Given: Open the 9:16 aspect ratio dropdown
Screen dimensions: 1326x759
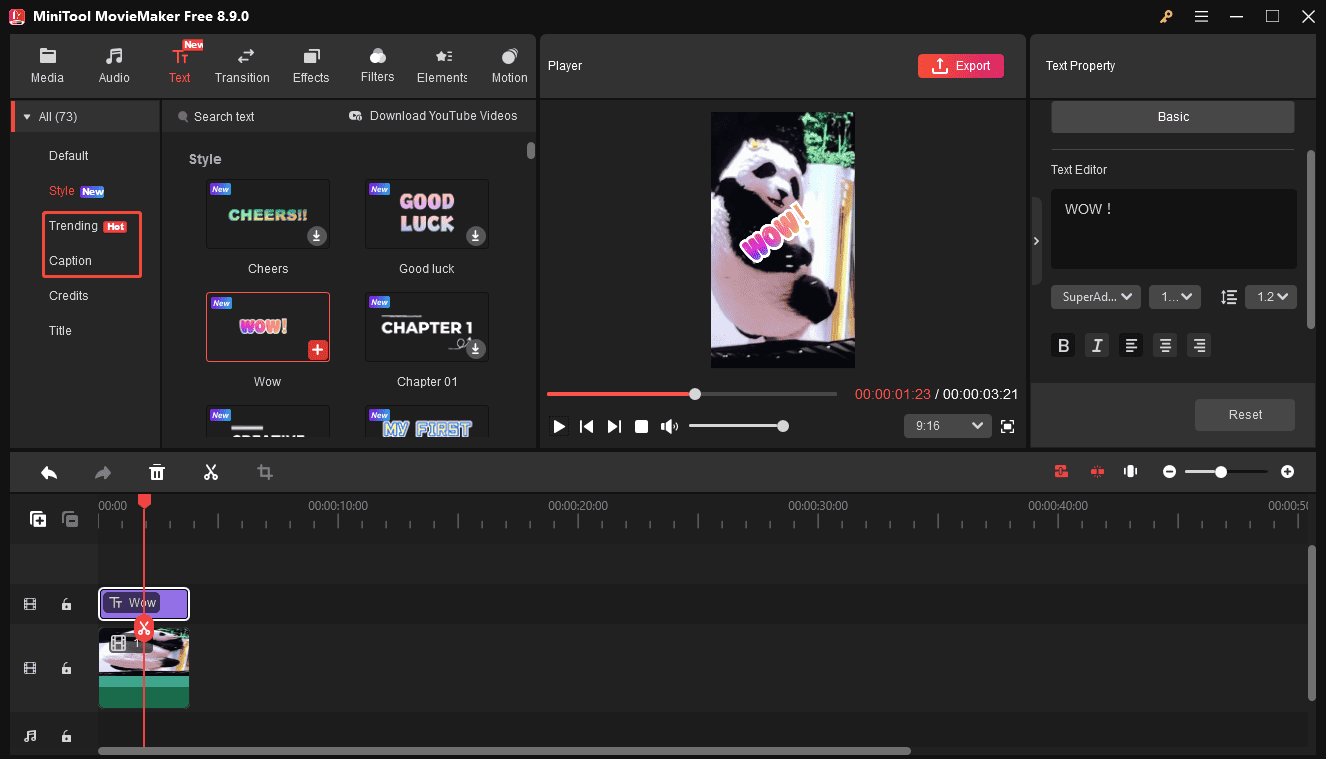Looking at the screenshot, I should (x=947, y=426).
